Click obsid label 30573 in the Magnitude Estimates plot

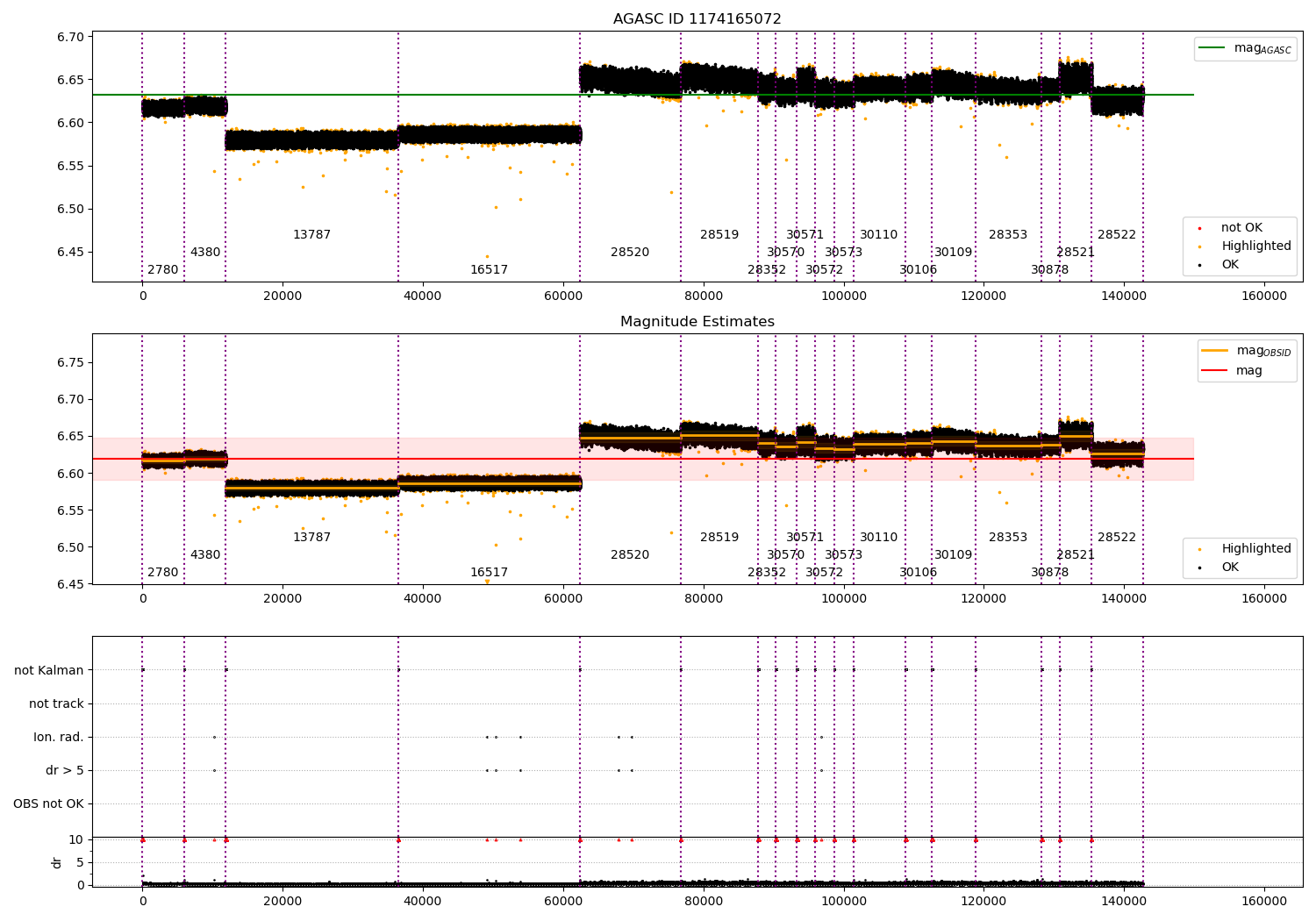843,555
